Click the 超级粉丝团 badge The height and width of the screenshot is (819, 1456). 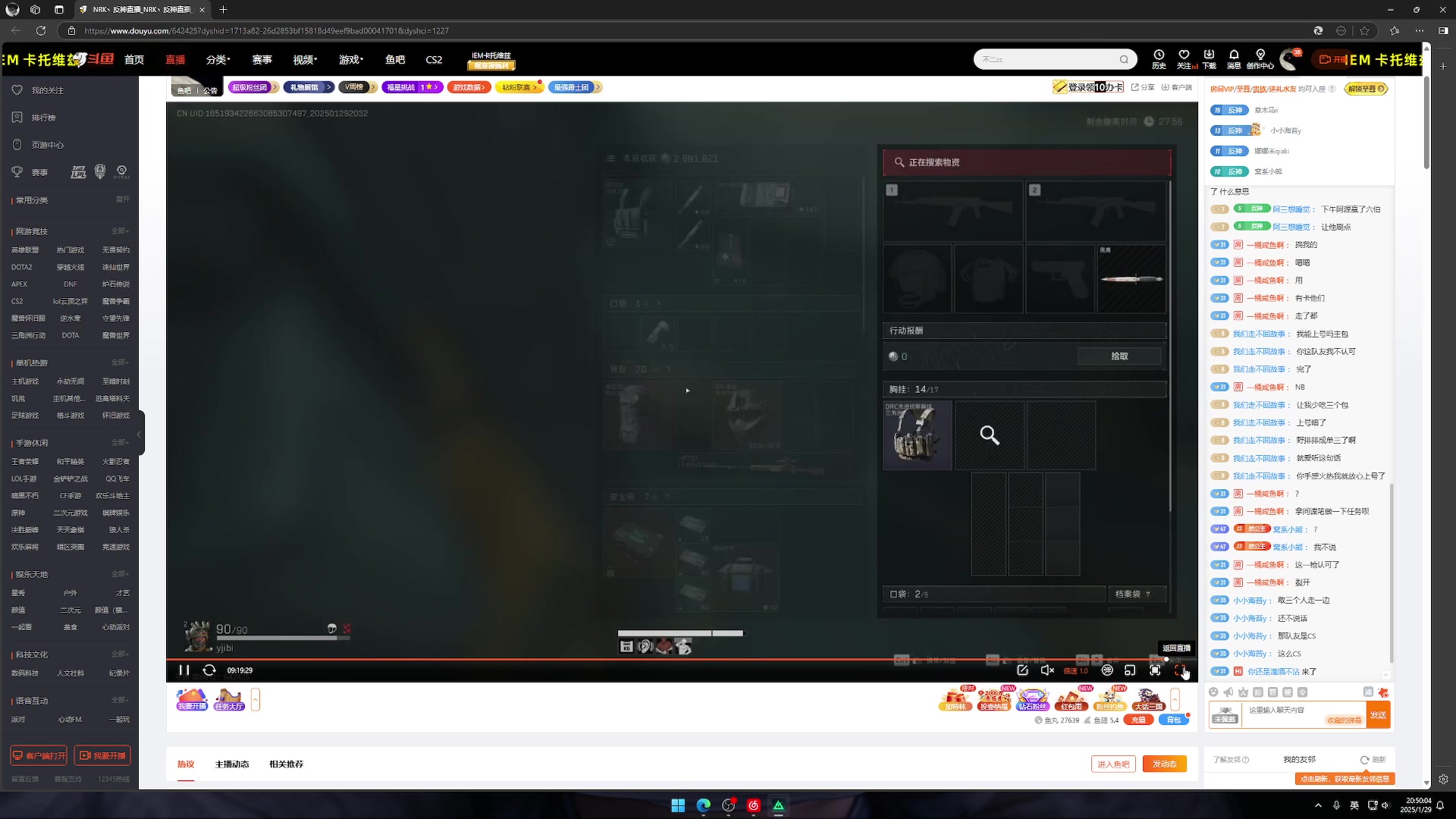(x=252, y=87)
